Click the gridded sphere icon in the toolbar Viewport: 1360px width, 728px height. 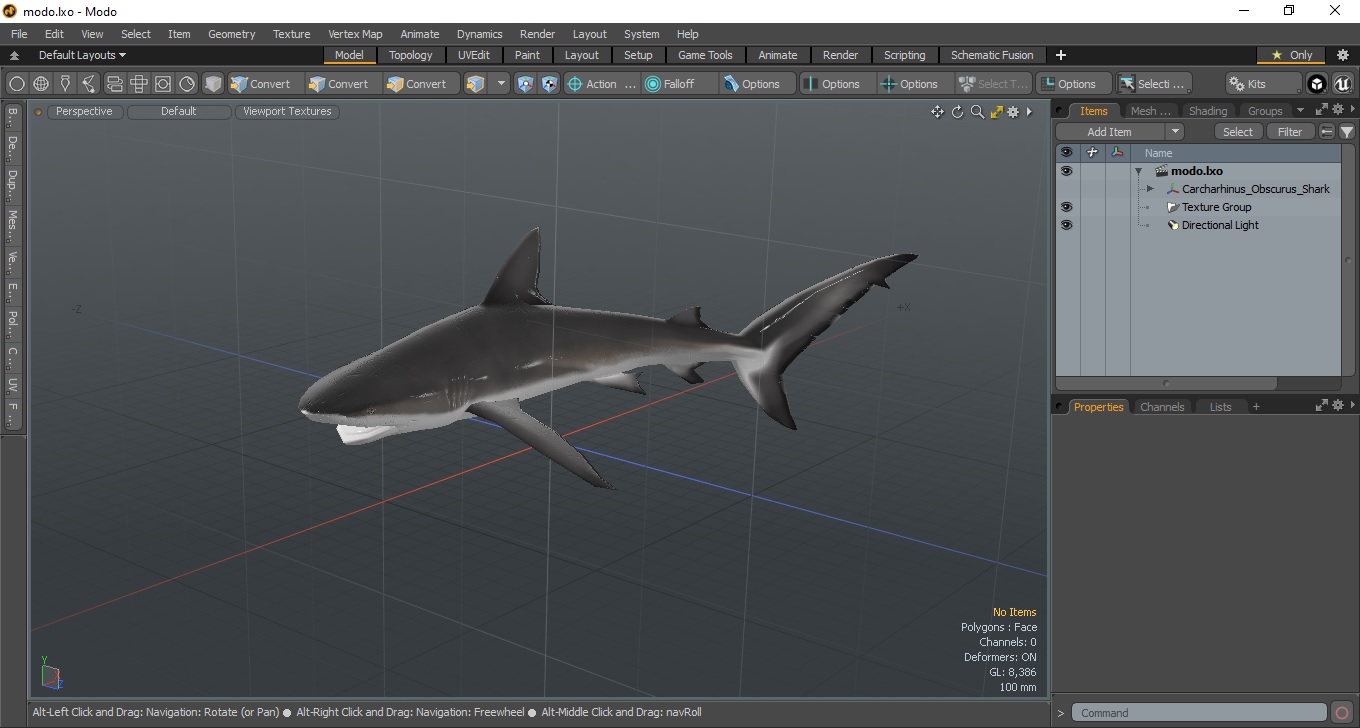41,84
